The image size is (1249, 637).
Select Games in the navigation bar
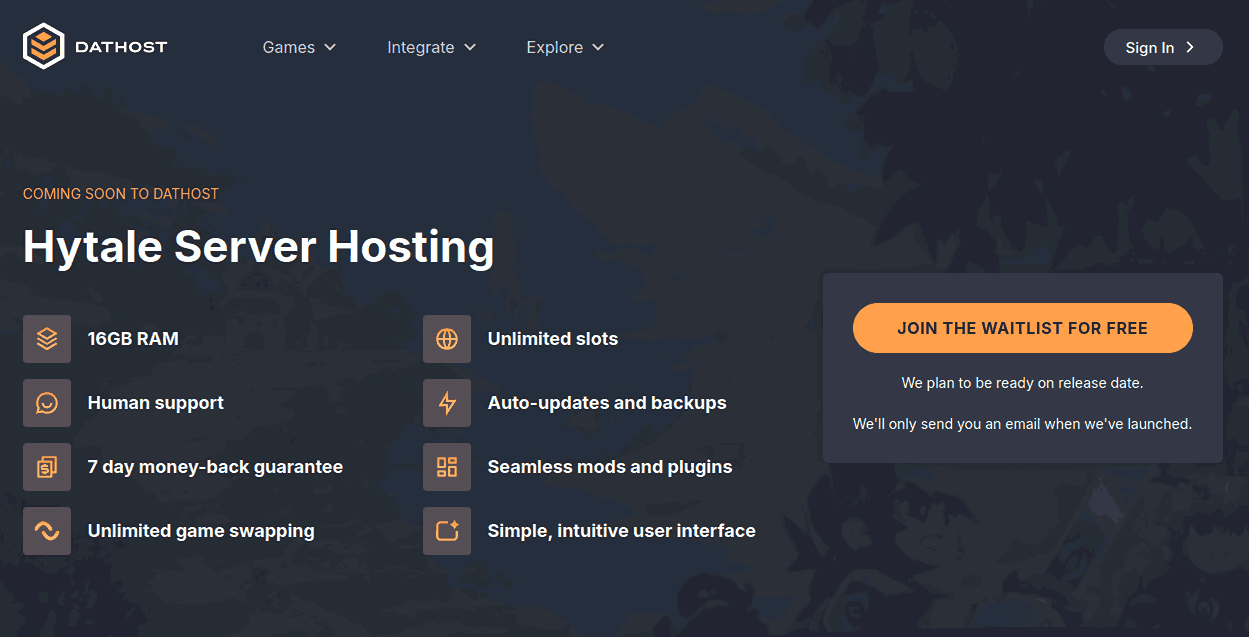click(x=288, y=47)
